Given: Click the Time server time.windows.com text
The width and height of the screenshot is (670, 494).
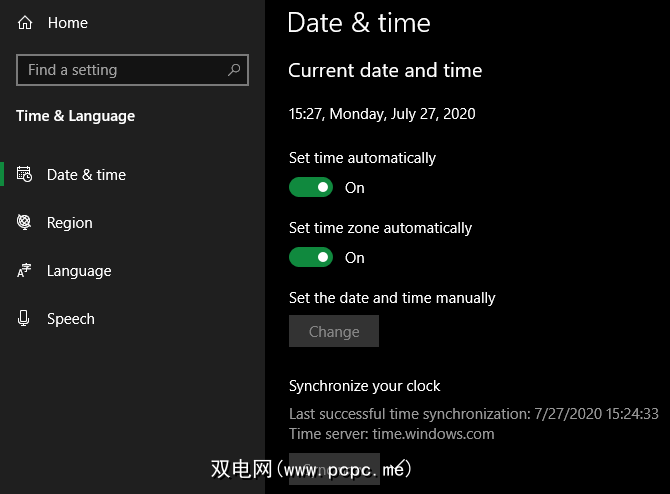Looking at the screenshot, I should click(x=391, y=434).
